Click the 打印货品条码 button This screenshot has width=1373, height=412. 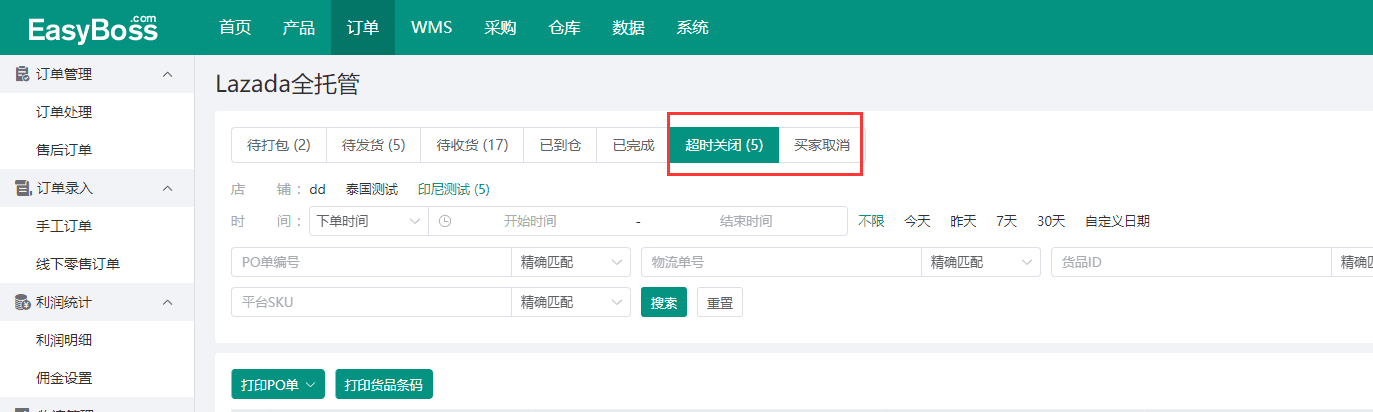point(384,384)
